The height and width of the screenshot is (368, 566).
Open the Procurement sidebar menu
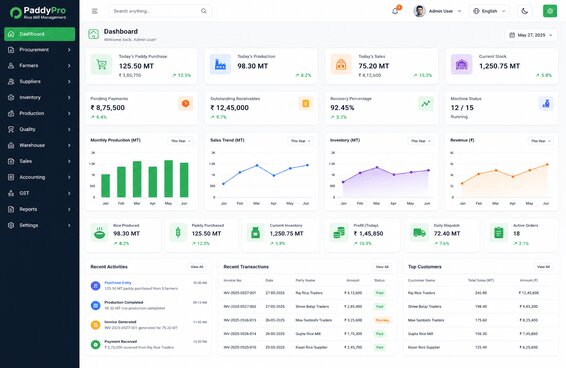tap(40, 50)
